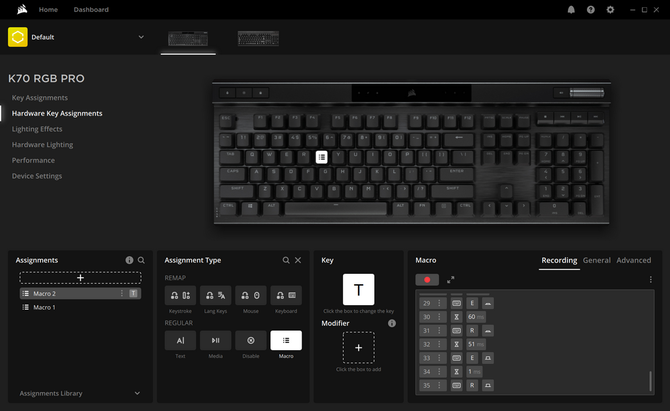Click the E key in step 29
This screenshot has height=411, width=670.
click(472, 303)
